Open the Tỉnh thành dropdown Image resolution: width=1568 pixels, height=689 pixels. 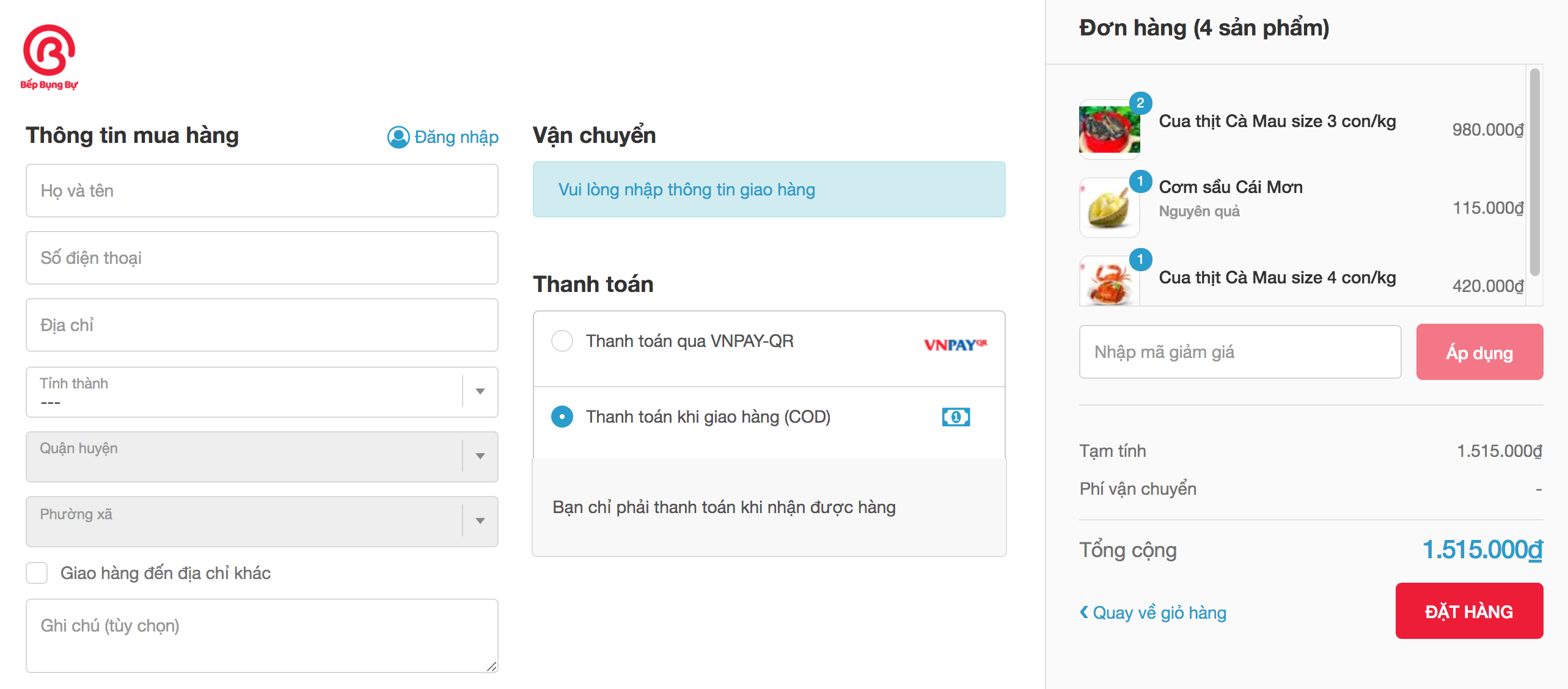pos(262,392)
